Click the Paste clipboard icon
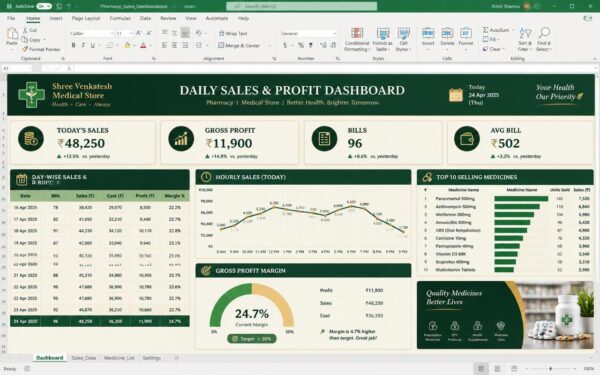This screenshot has width=600, height=375. 12,34
